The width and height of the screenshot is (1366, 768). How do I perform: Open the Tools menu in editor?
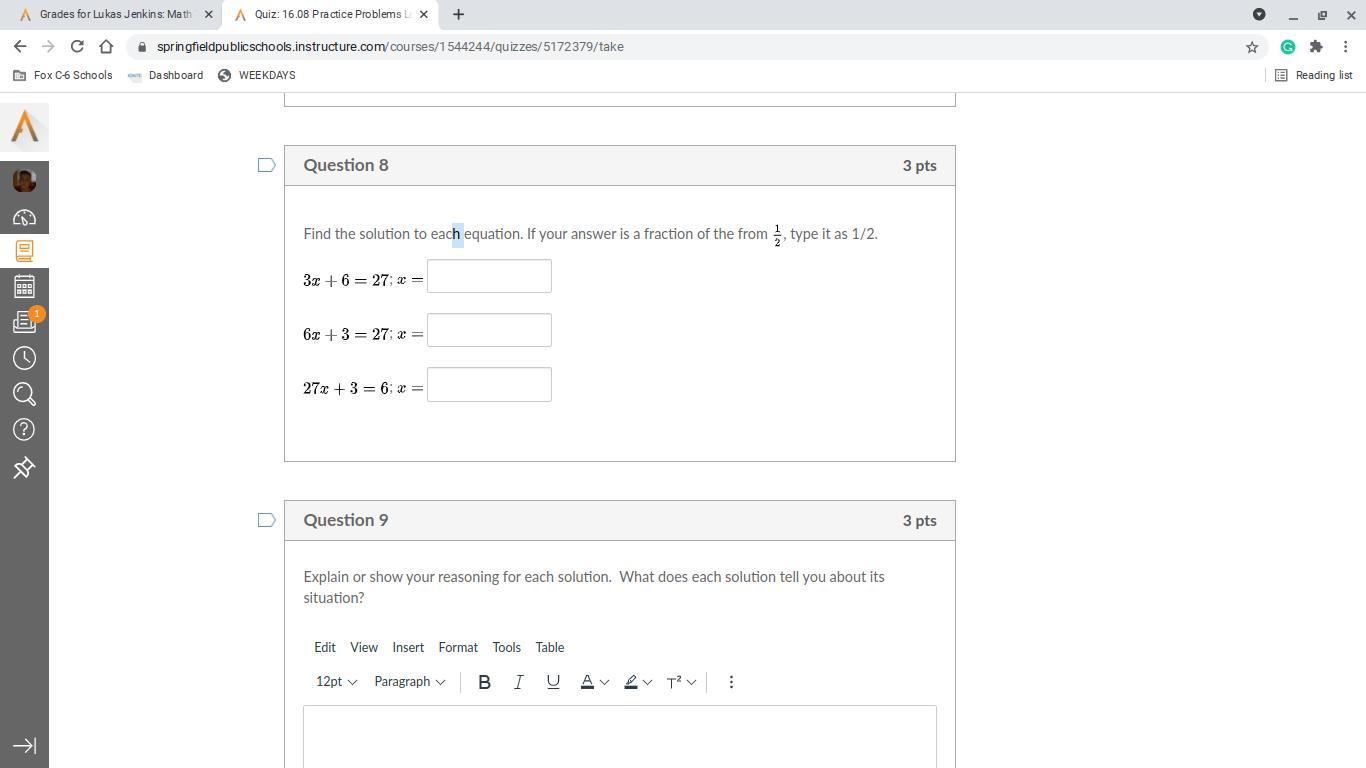pos(506,647)
